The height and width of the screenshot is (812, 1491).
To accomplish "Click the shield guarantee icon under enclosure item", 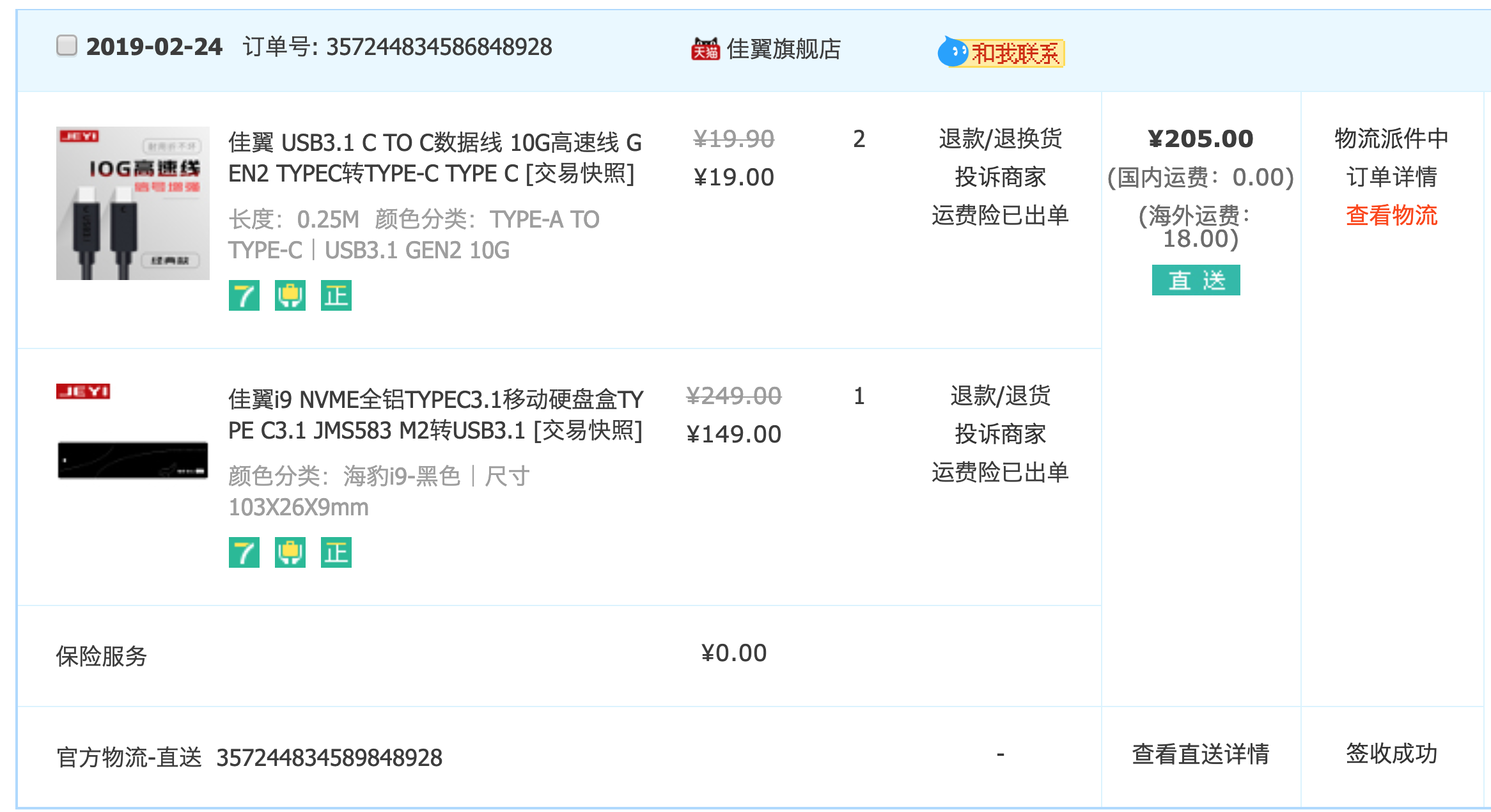I will coord(290,552).
